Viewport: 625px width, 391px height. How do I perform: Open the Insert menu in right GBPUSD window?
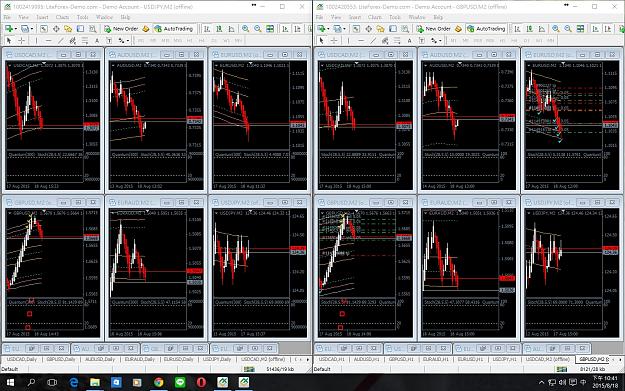(355, 17)
